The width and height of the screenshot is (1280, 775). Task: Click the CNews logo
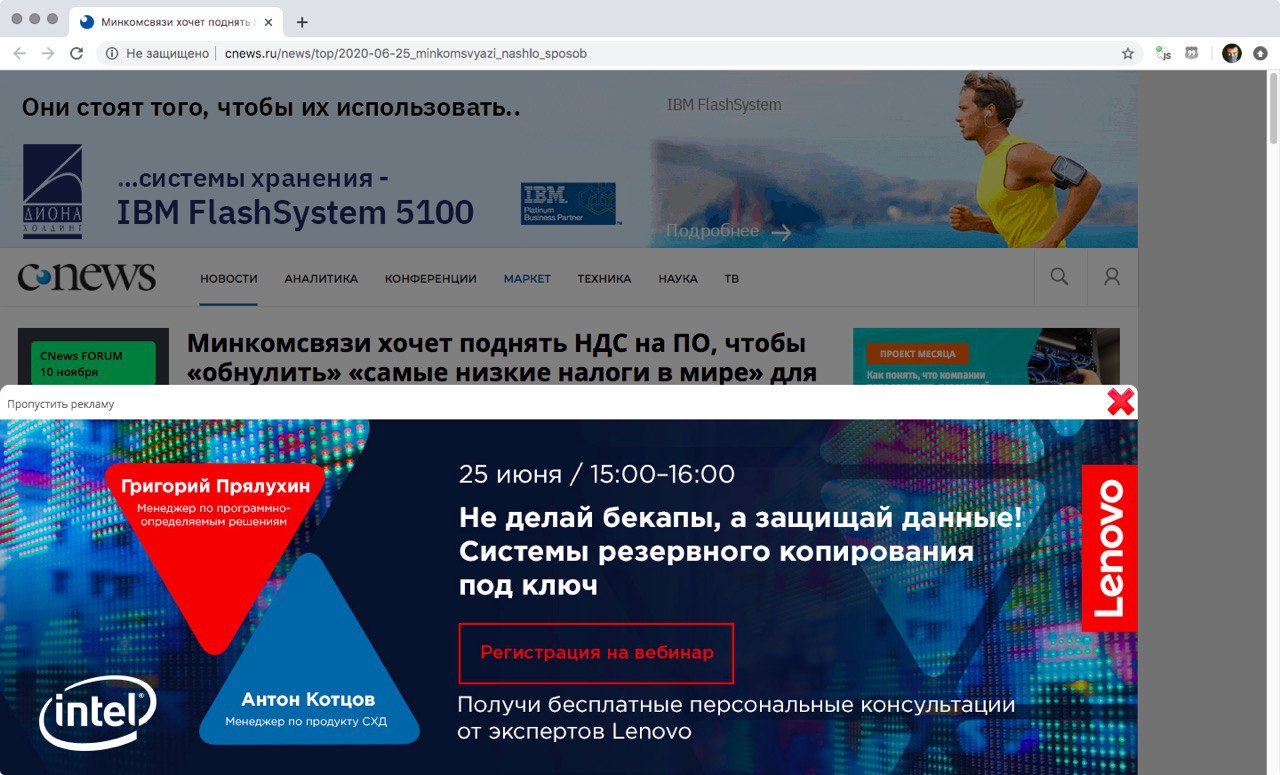pyautogui.click(x=86, y=277)
